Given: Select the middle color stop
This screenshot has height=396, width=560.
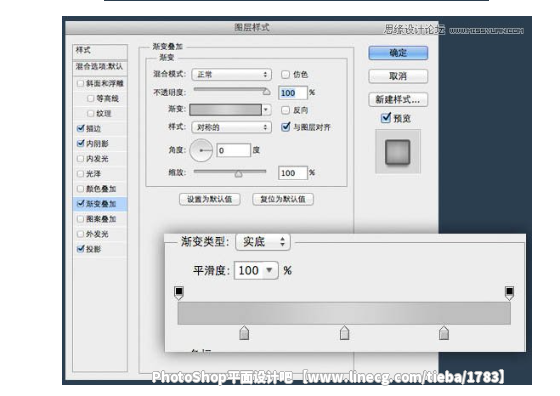Looking at the screenshot, I should point(344,333).
